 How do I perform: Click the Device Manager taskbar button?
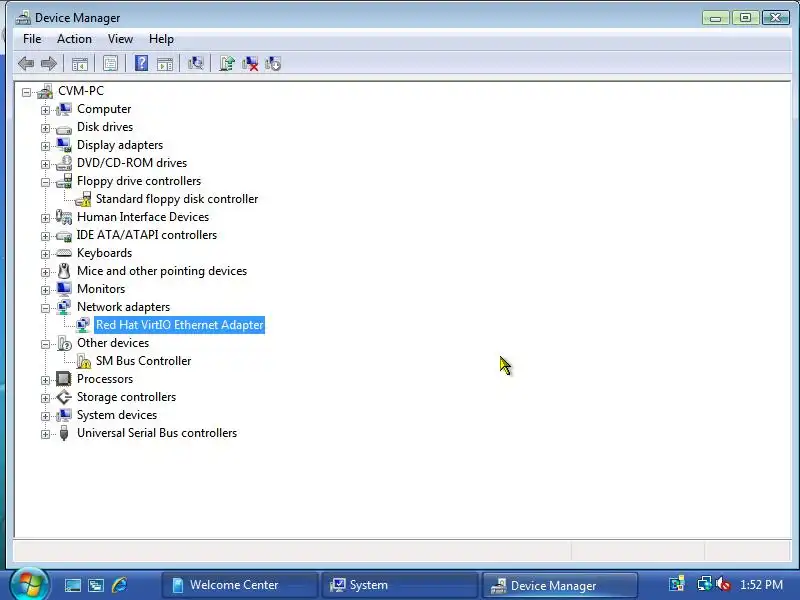click(560, 585)
